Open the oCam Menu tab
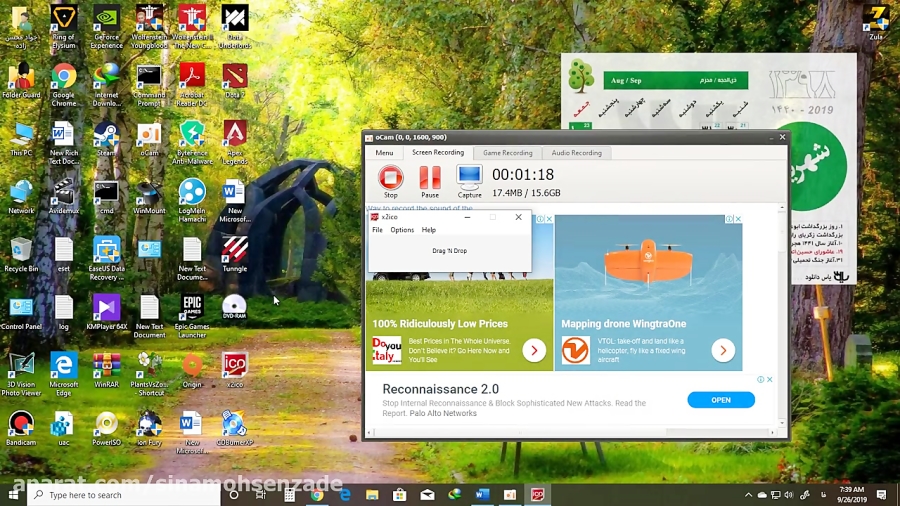Viewport: 900px width, 506px height. (x=384, y=153)
